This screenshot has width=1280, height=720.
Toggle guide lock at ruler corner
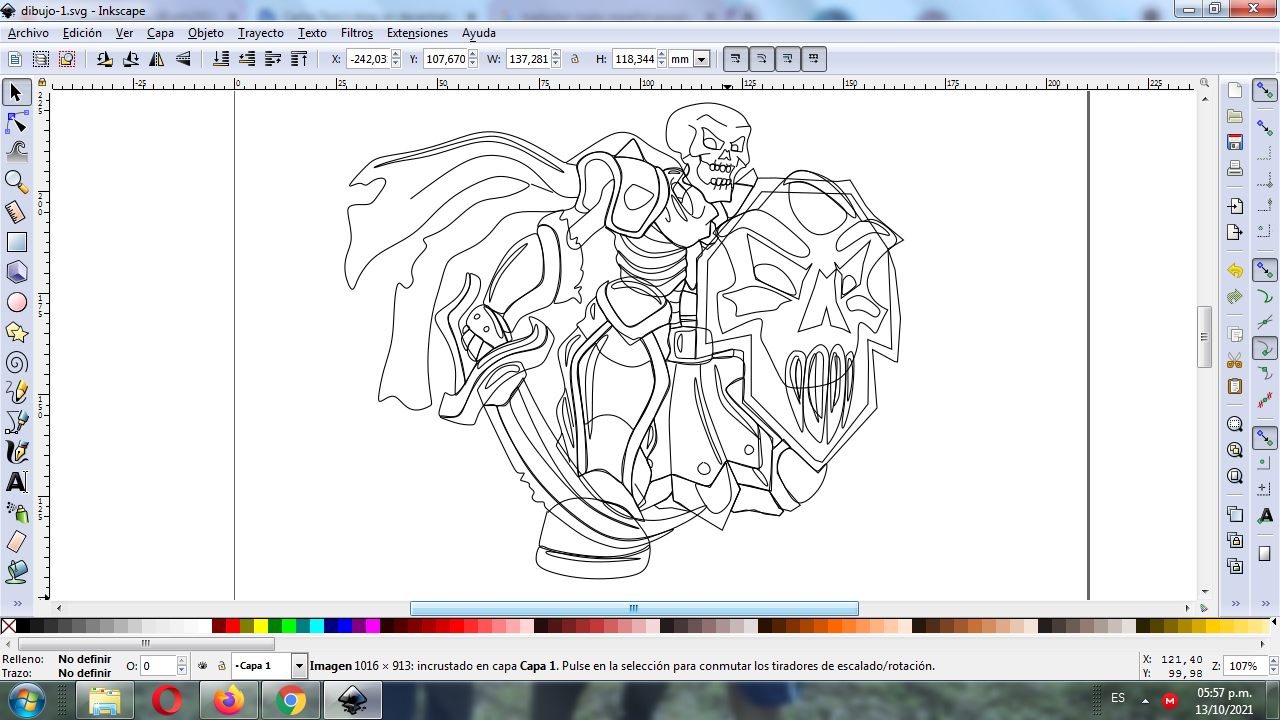(x=42, y=82)
